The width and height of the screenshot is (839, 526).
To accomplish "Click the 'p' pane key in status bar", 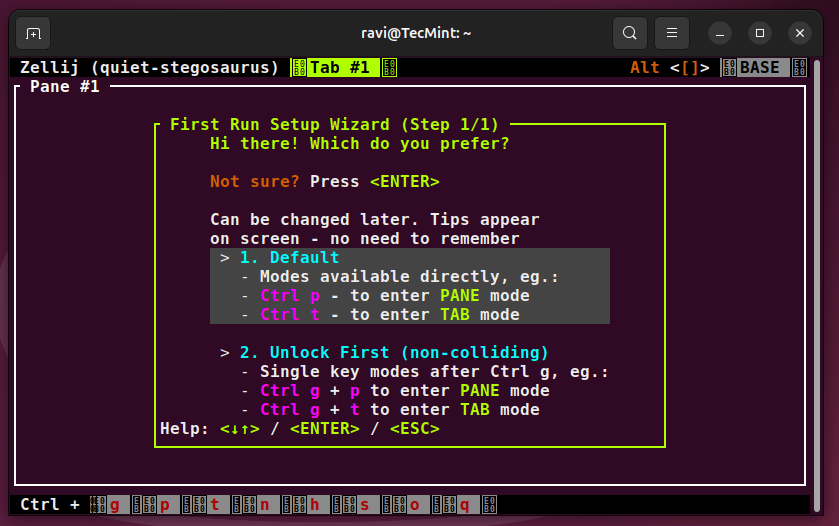I will 164,505.
